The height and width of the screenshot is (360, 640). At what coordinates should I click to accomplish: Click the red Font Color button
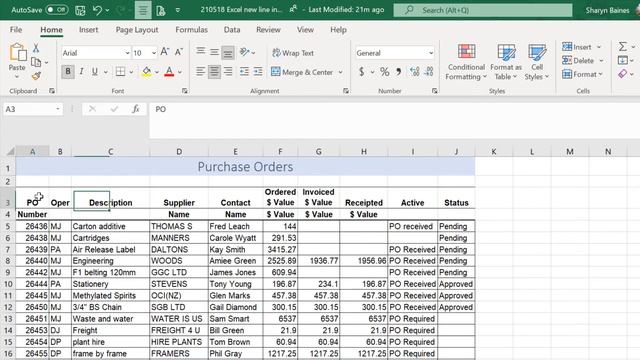tap(169, 72)
